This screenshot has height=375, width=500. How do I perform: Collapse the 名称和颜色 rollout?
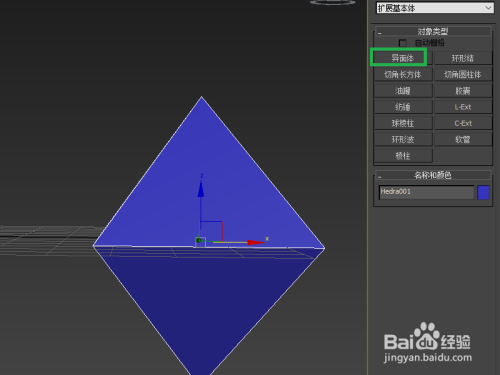click(433, 175)
